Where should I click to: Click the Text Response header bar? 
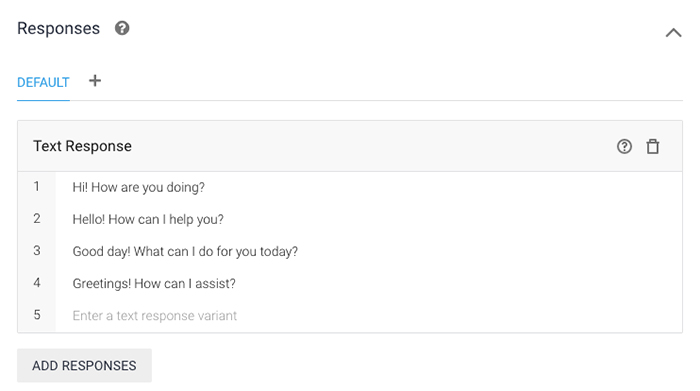click(x=350, y=146)
